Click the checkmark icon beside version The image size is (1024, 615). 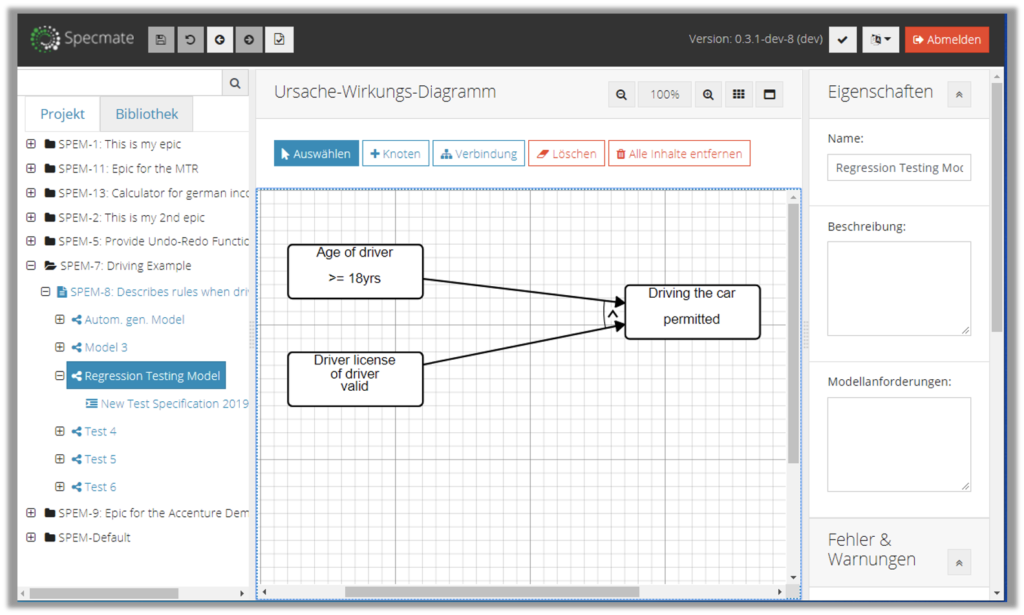pyautogui.click(x=843, y=39)
